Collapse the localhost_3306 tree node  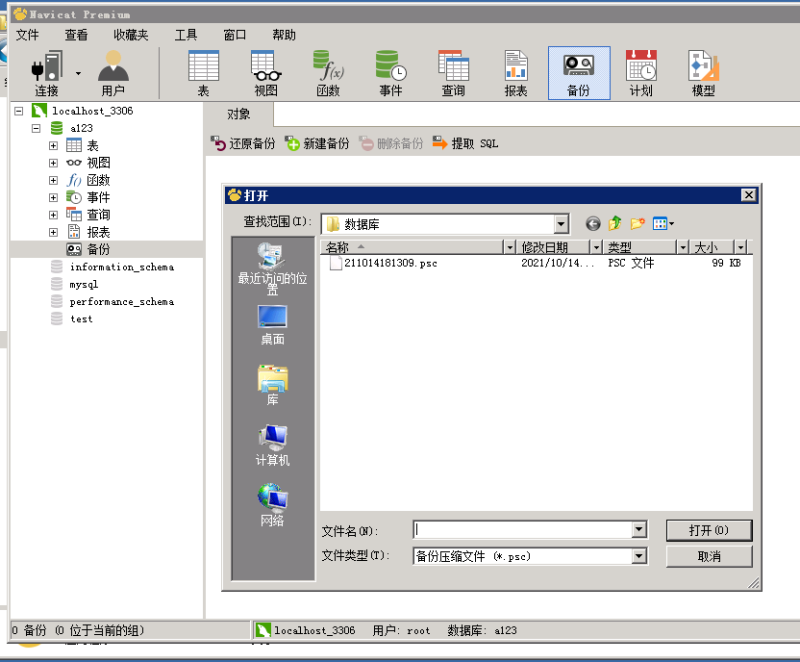tap(19, 111)
